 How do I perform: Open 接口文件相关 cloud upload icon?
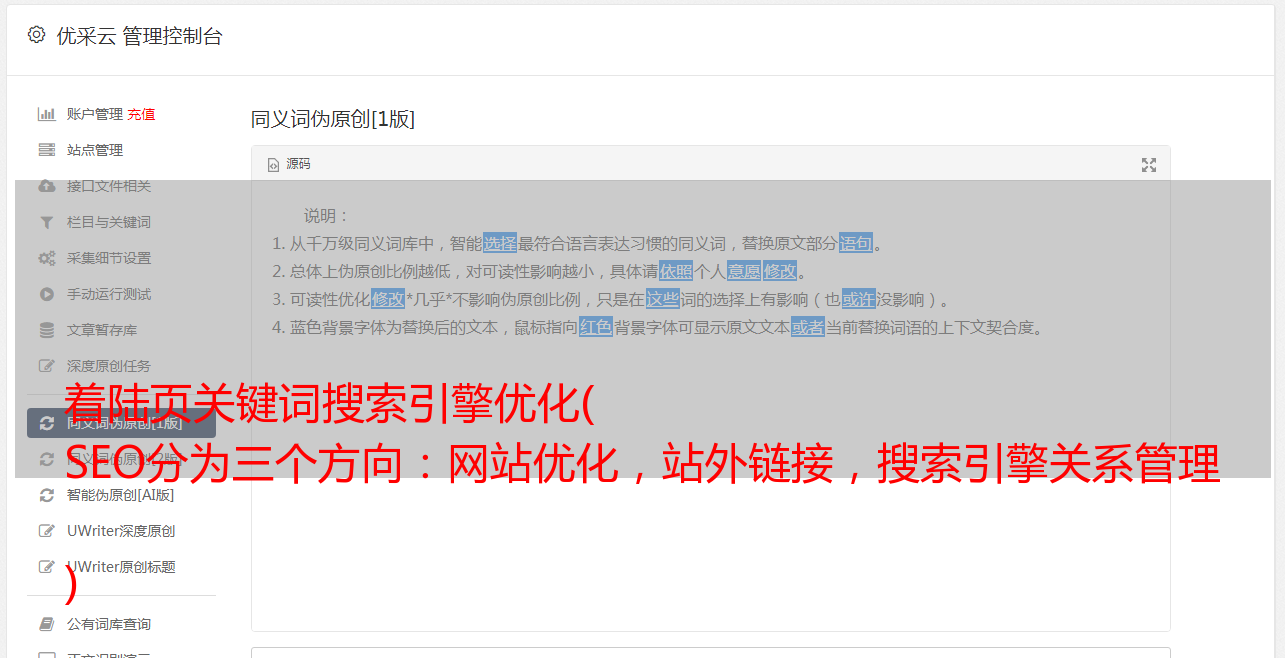coord(46,186)
